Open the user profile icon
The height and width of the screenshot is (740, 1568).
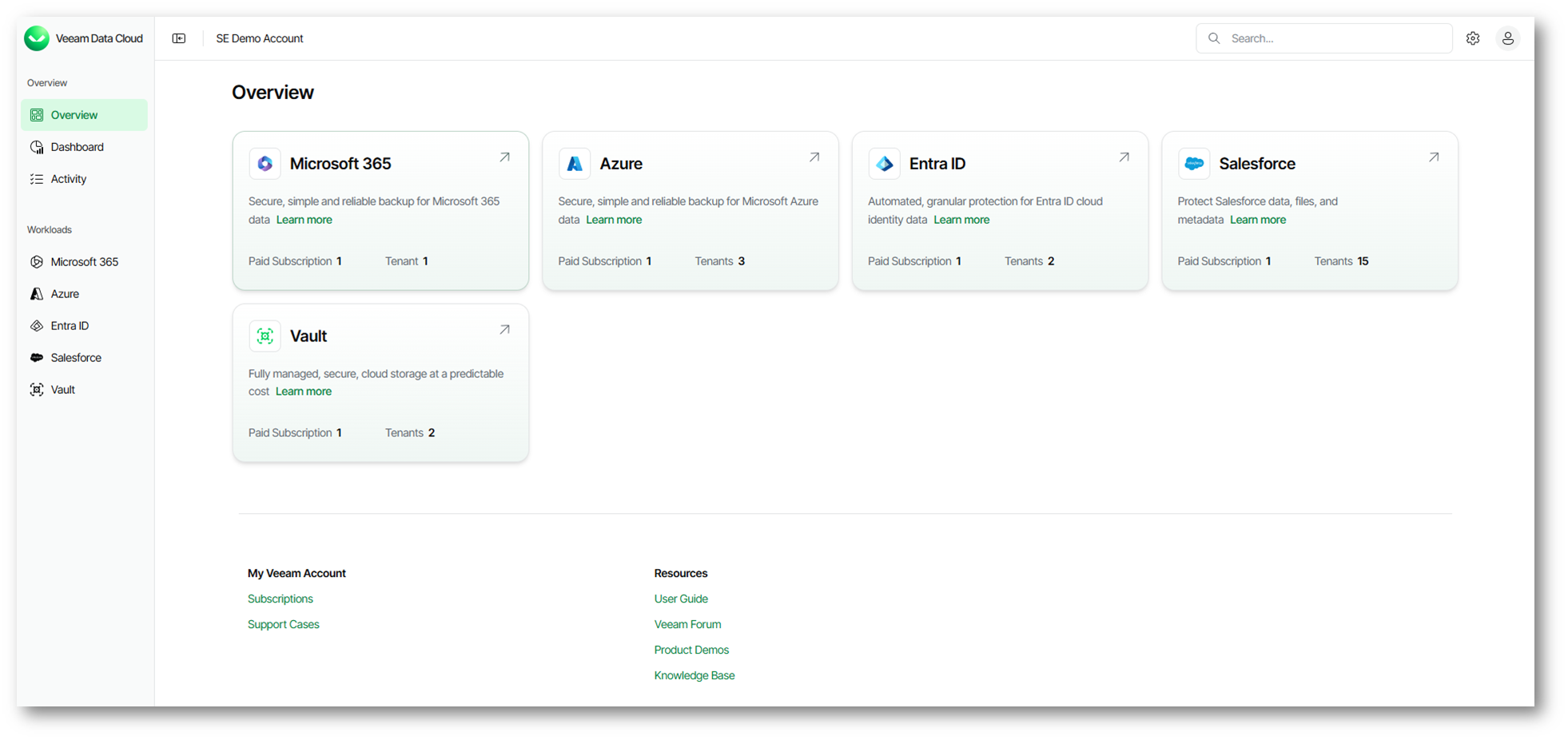(x=1507, y=38)
